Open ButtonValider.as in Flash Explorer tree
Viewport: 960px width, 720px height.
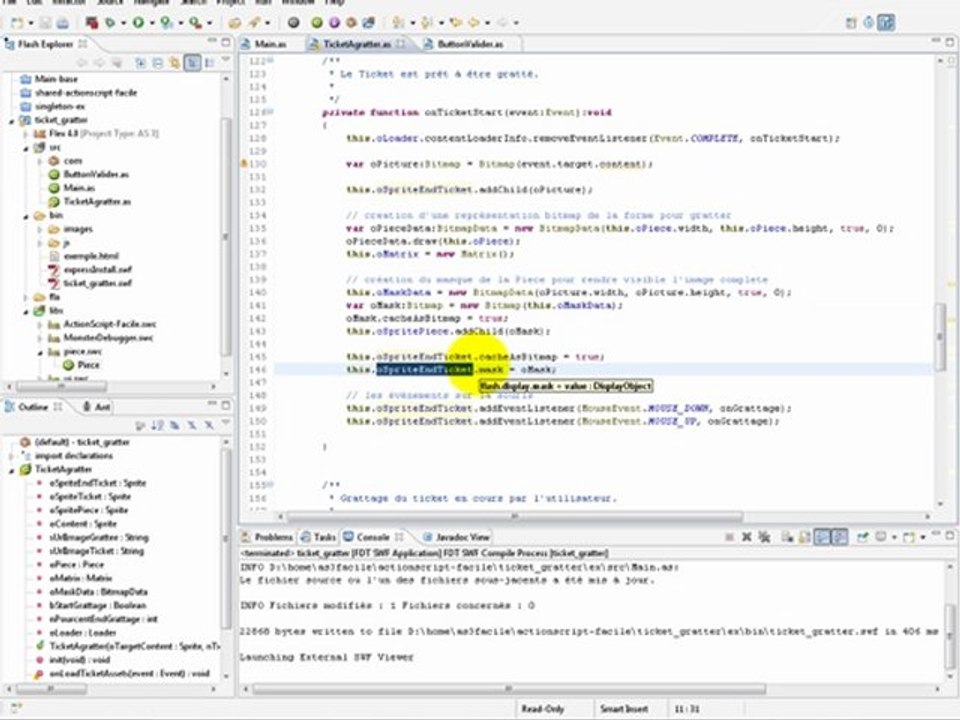point(96,174)
